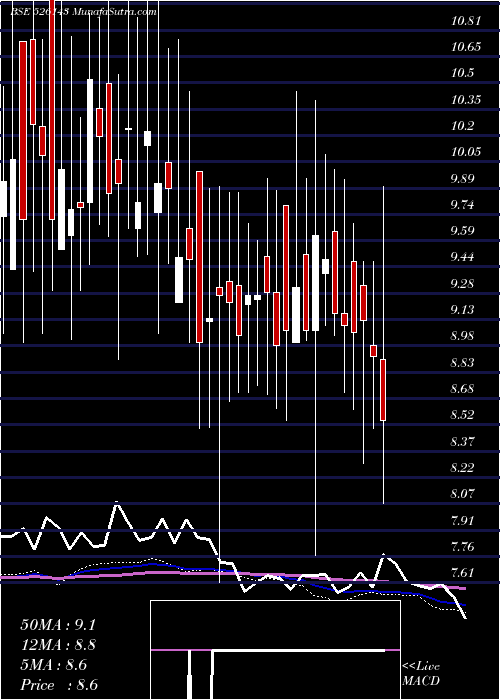500x700 pixels.
Task: Click inside the MACD indicator panel
Action: tap(275, 650)
